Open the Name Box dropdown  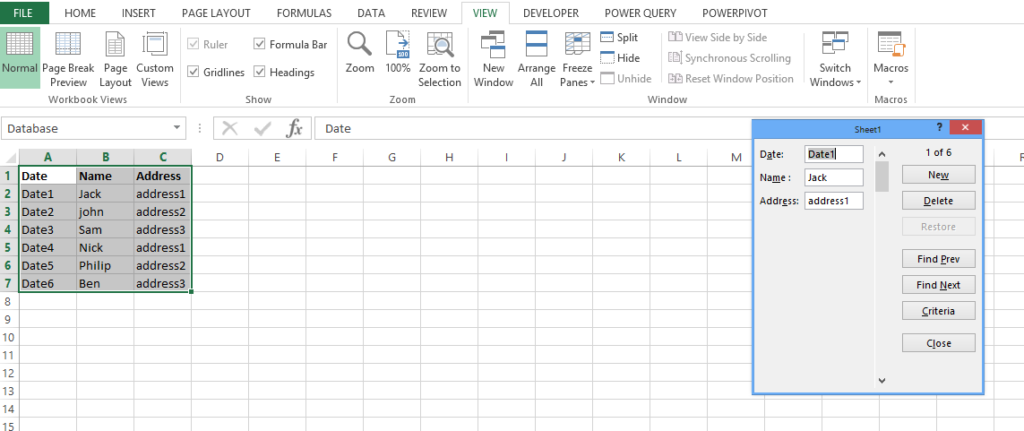pos(177,129)
